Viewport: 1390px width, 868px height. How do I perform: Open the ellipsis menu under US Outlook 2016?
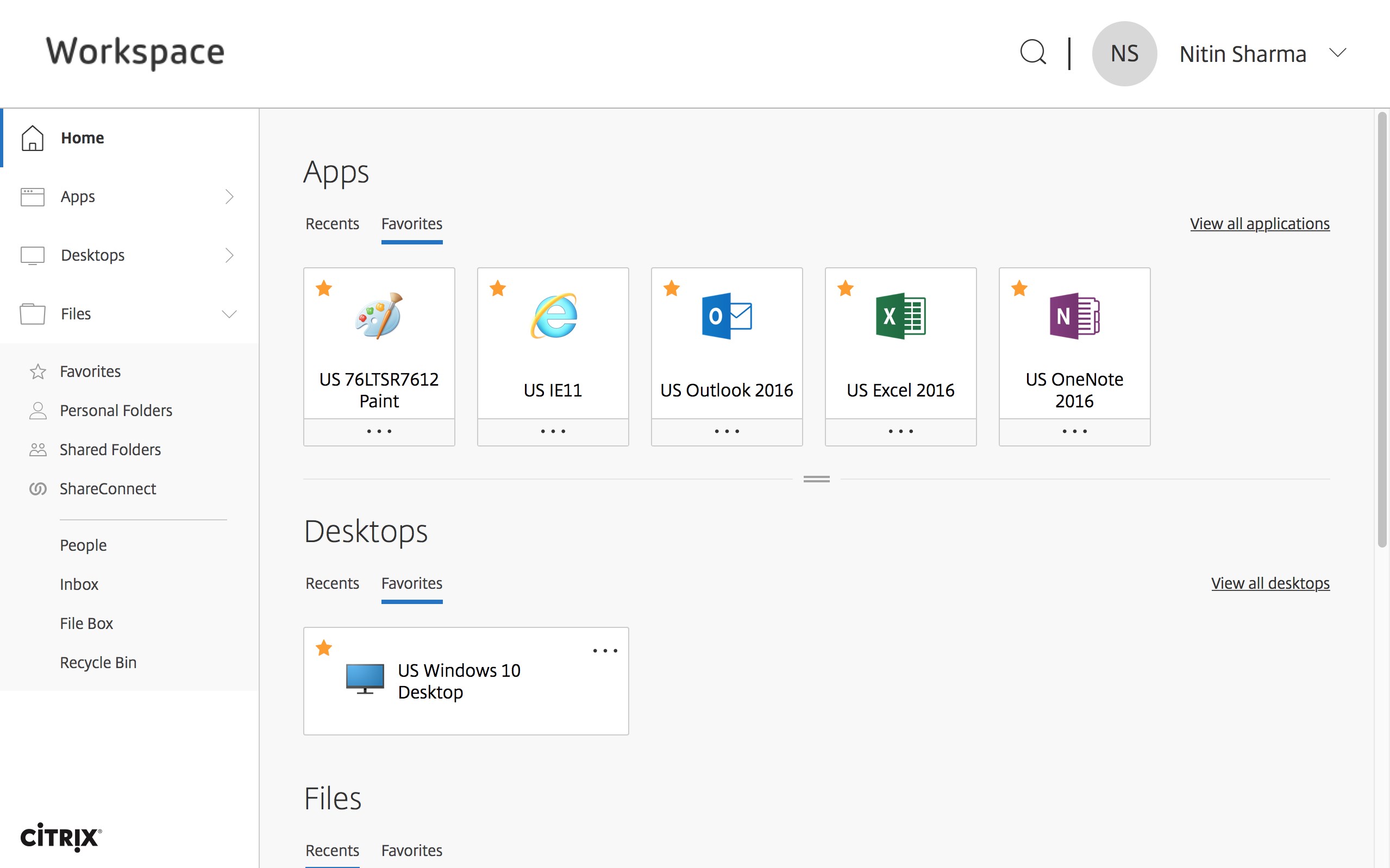pos(727,431)
